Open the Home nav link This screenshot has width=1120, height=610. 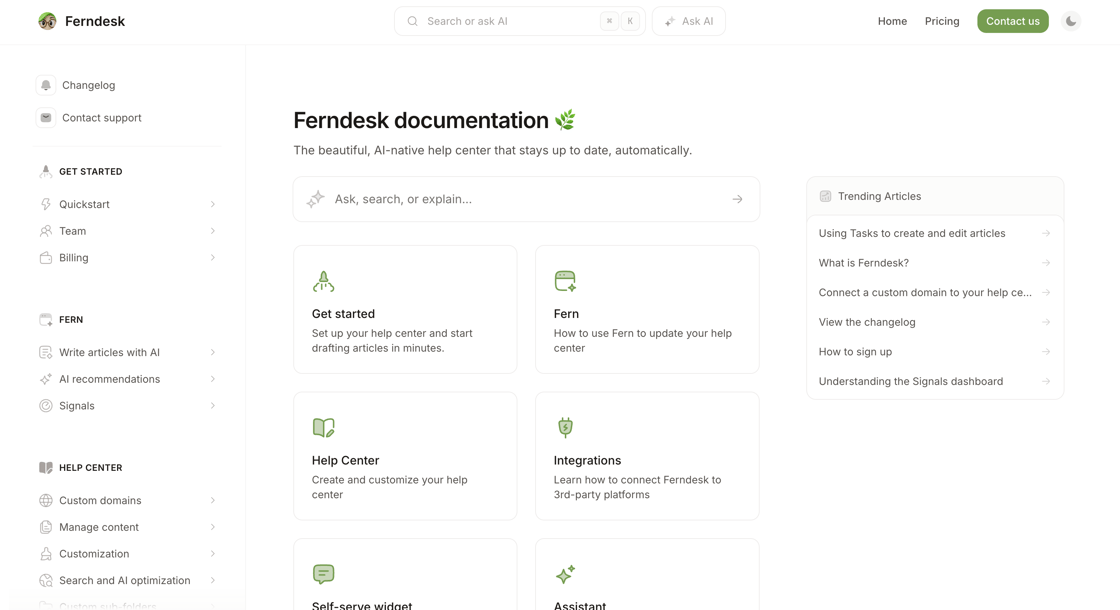click(892, 21)
